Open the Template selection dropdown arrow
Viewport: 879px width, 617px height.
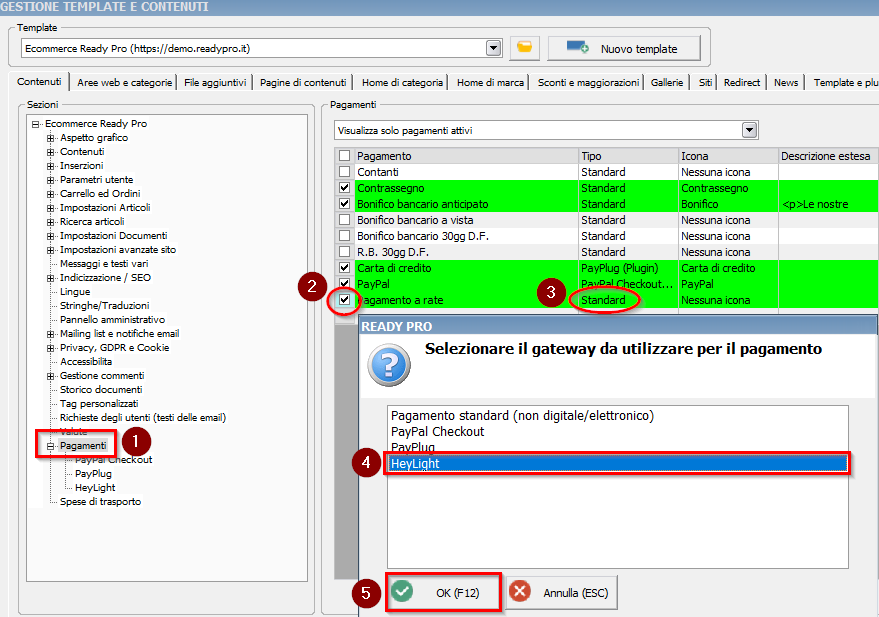tap(493, 48)
